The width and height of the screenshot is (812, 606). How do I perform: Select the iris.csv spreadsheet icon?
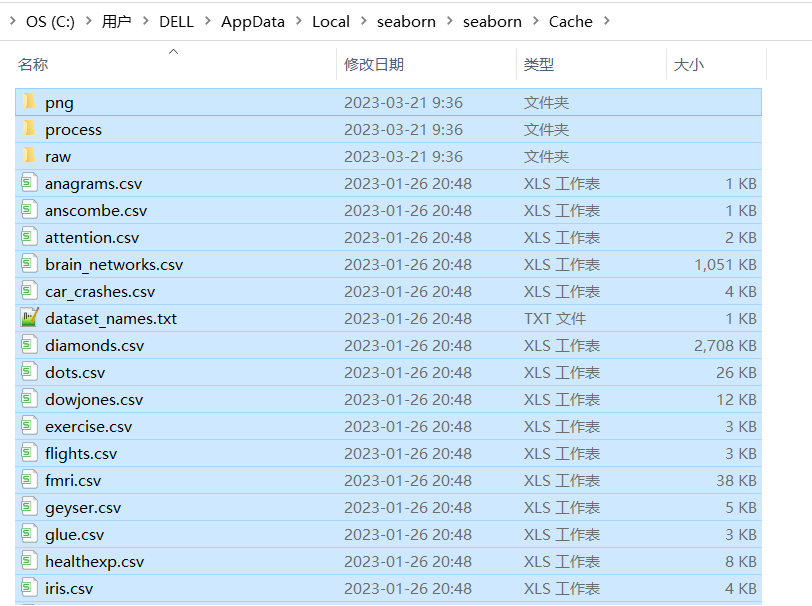point(30,588)
